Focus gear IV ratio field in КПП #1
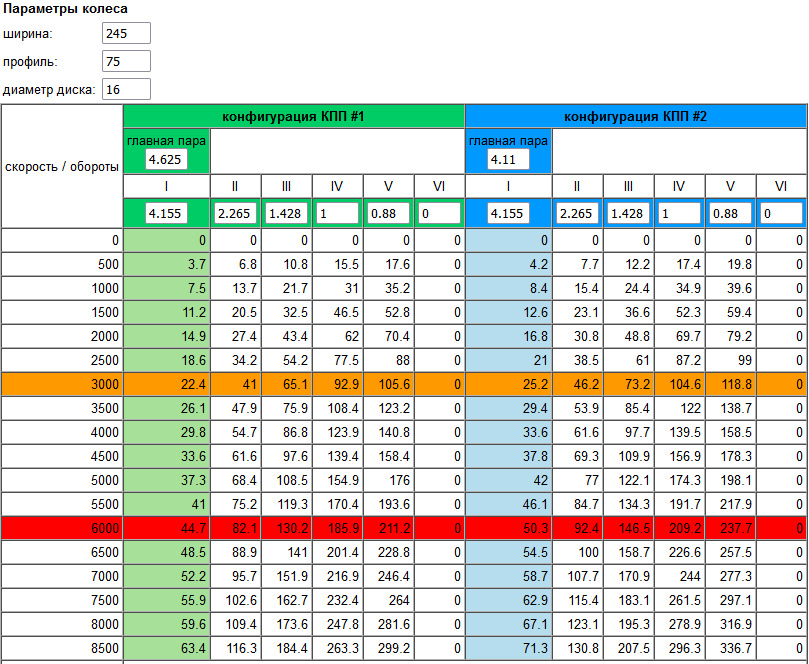This screenshot has height=664, width=809. tap(337, 213)
